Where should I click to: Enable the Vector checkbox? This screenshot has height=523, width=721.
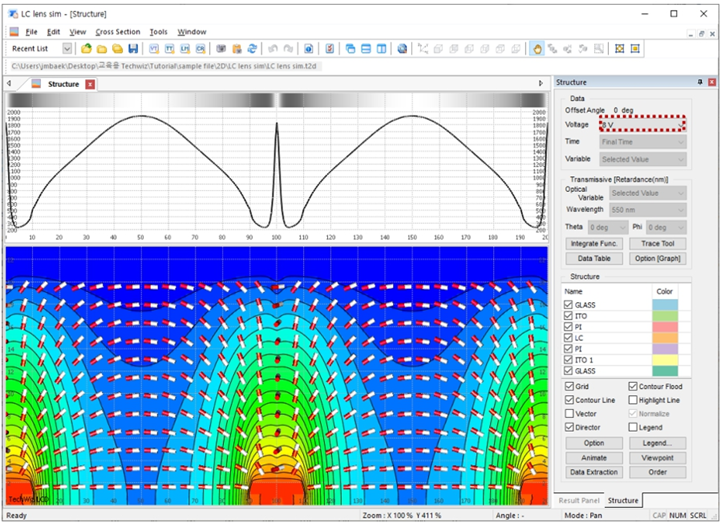click(569, 414)
